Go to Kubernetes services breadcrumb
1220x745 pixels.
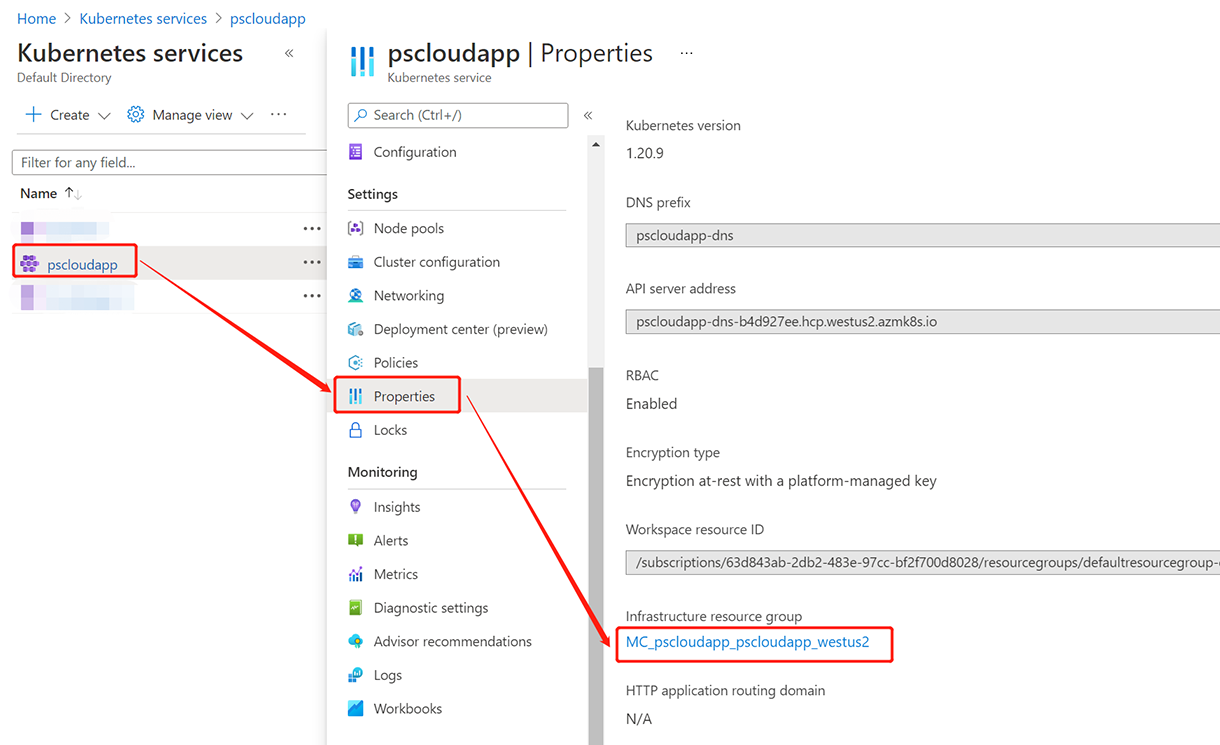coord(143,19)
